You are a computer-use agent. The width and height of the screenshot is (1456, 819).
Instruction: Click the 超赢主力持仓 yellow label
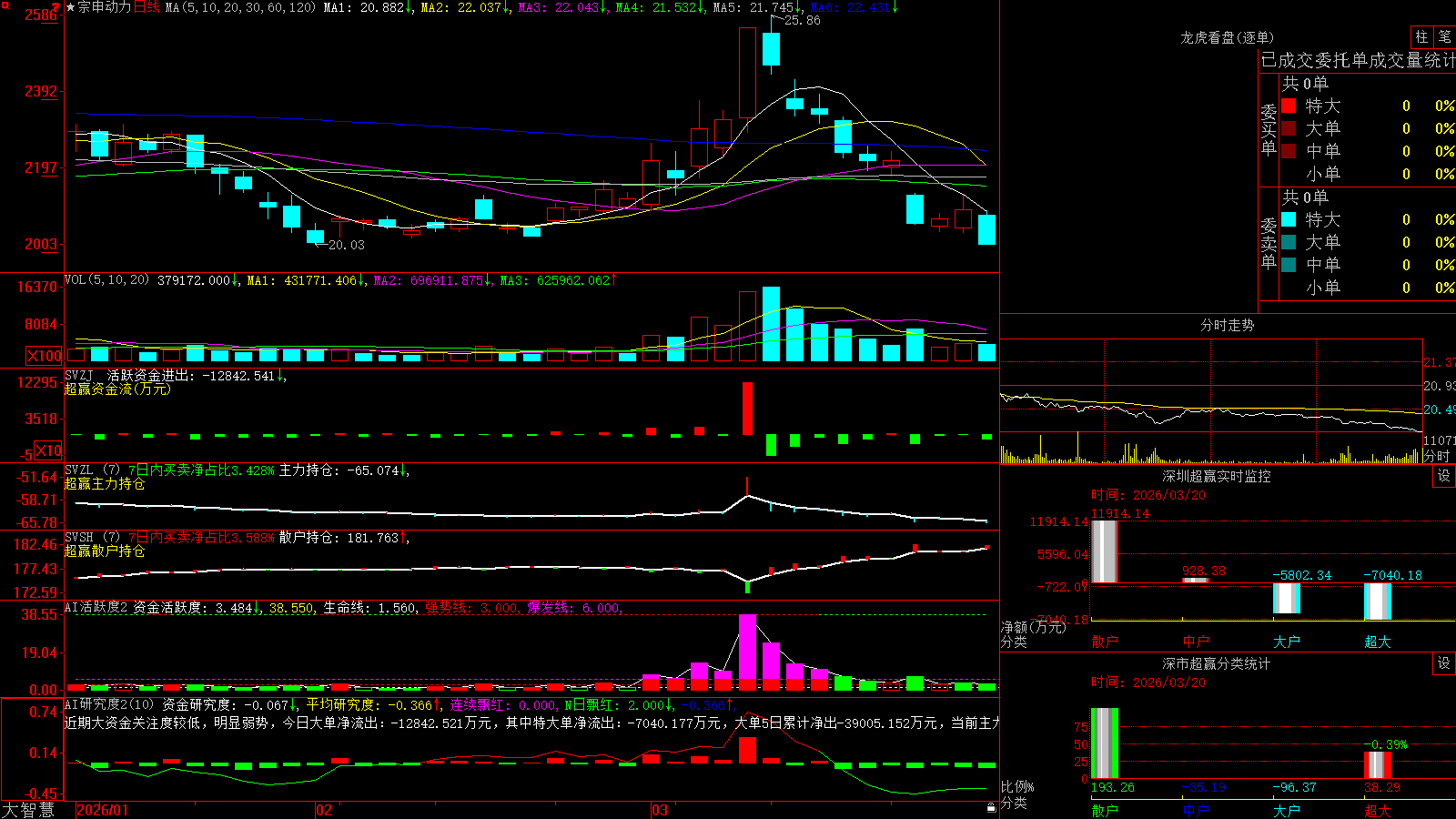tap(105, 483)
